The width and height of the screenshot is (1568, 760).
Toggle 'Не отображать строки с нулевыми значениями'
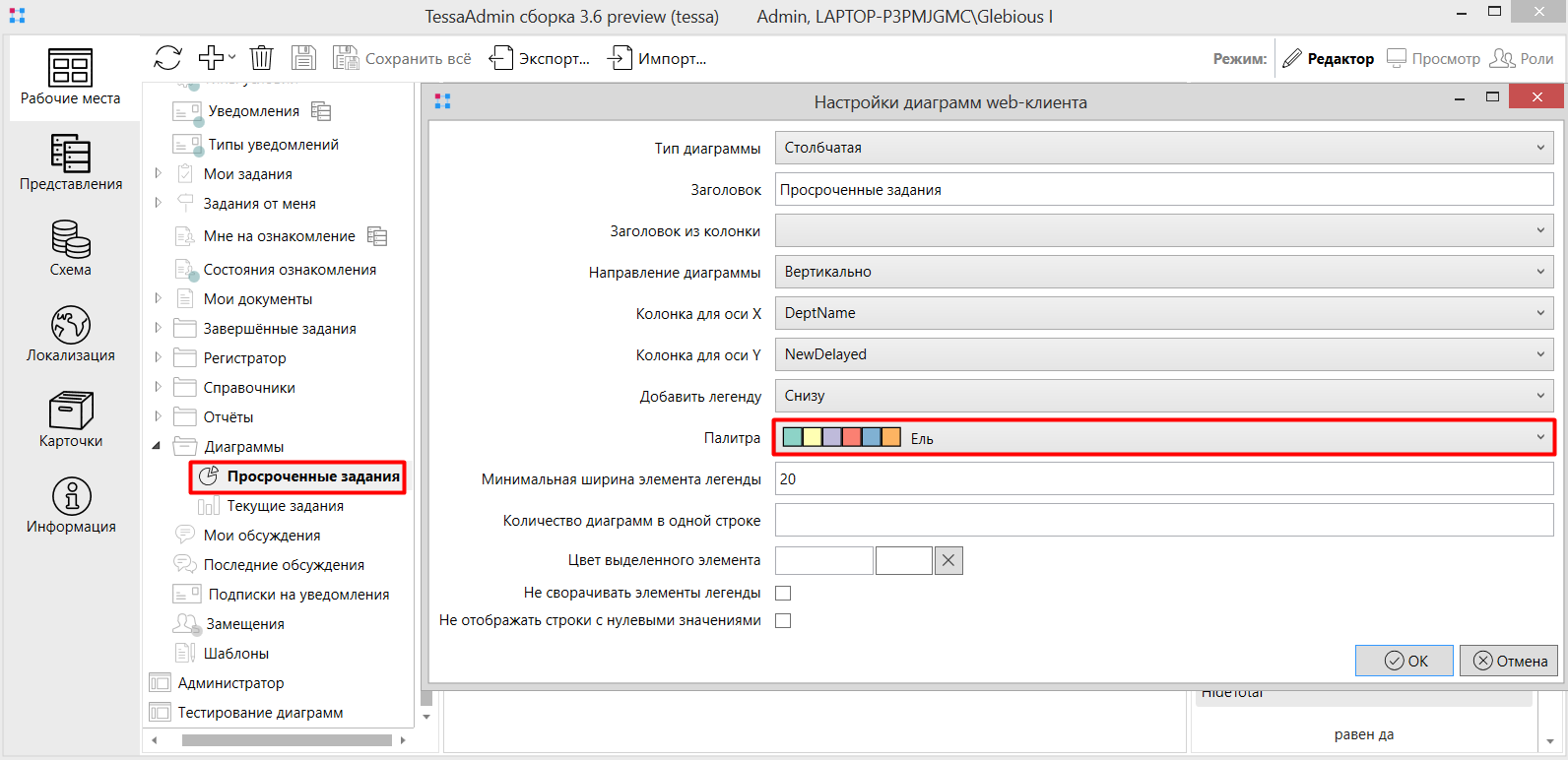(783, 620)
